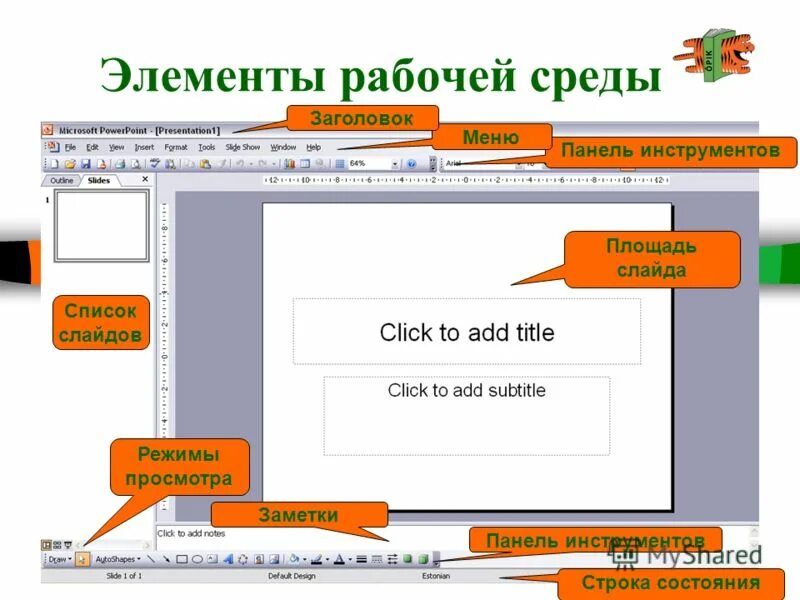800x600 pixels.
Task: Open the 3-D Style icon
Action: pyautogui.click(x=423, y=559)
